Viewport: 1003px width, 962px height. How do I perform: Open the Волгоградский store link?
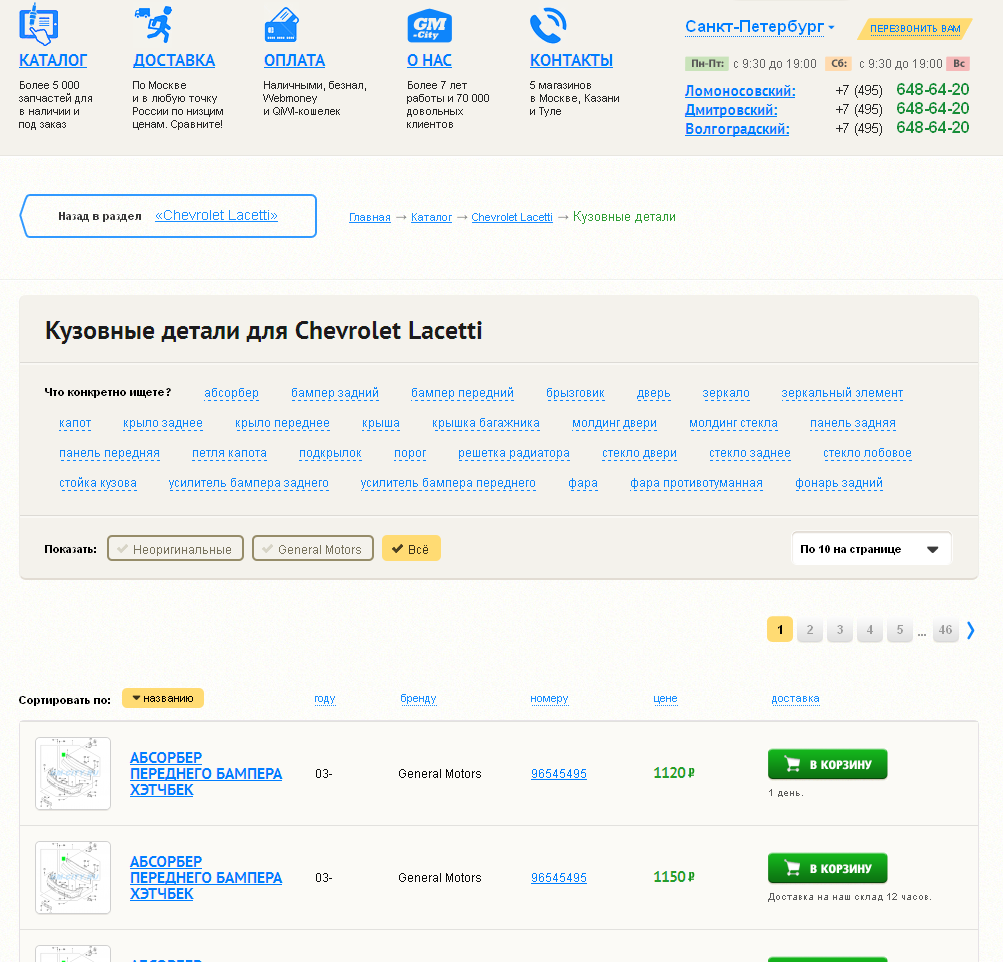click(x=737, y=129)
